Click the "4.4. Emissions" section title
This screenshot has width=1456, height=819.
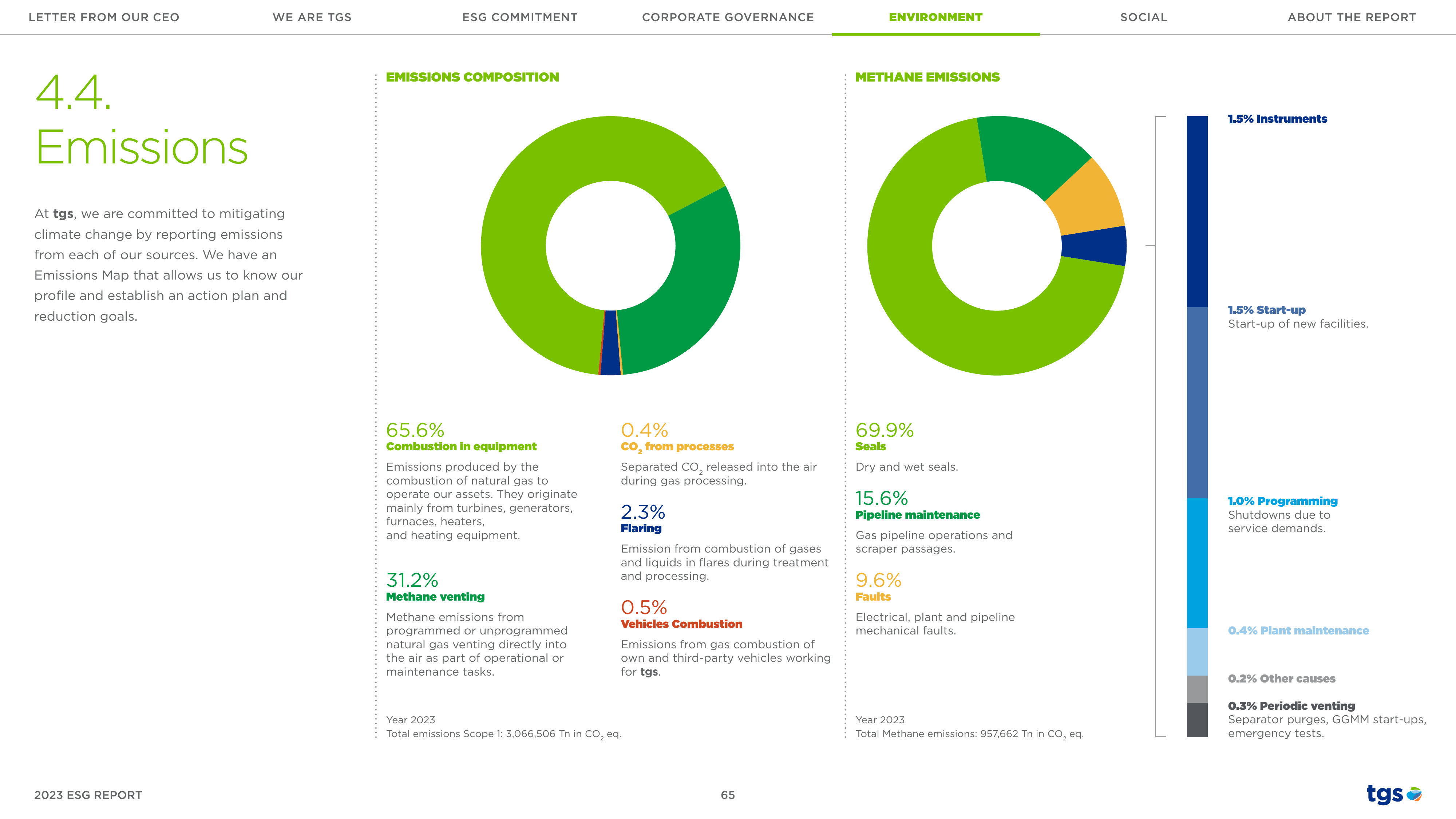click(141, 119)
